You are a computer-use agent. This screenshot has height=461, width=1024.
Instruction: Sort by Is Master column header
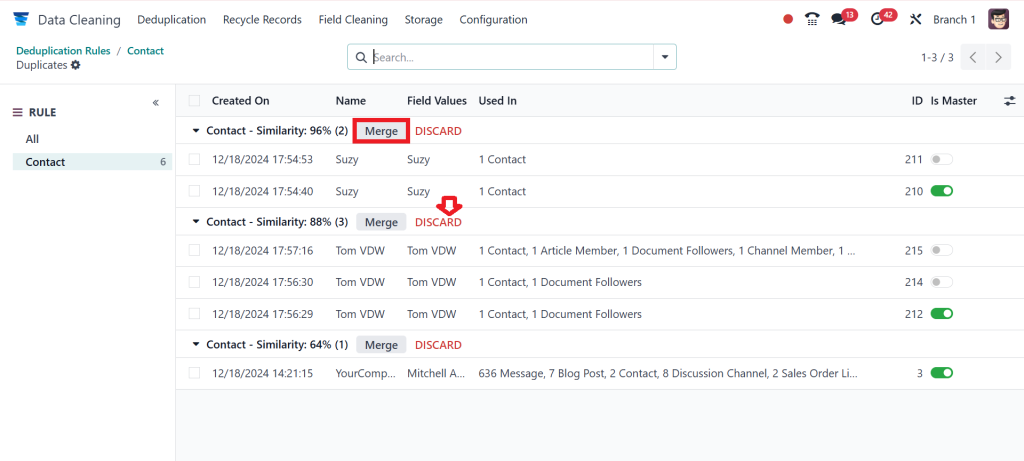953,101
